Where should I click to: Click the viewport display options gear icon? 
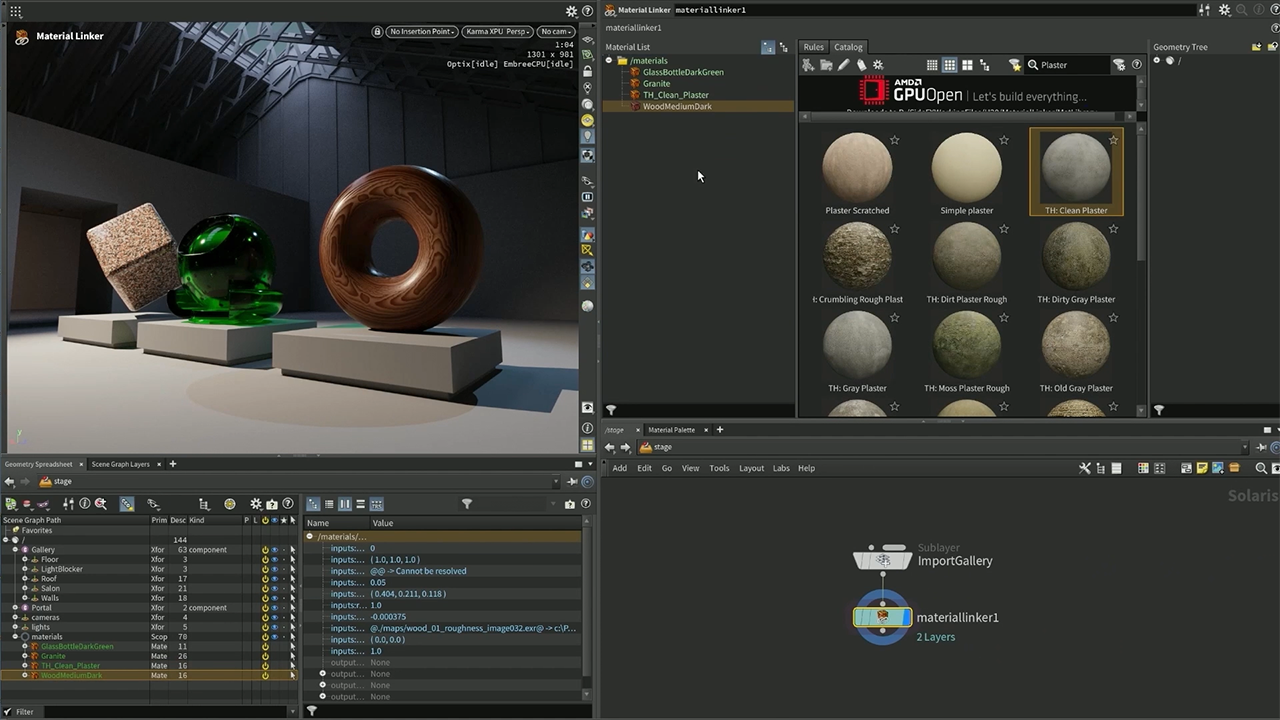(x=571, y=11)
